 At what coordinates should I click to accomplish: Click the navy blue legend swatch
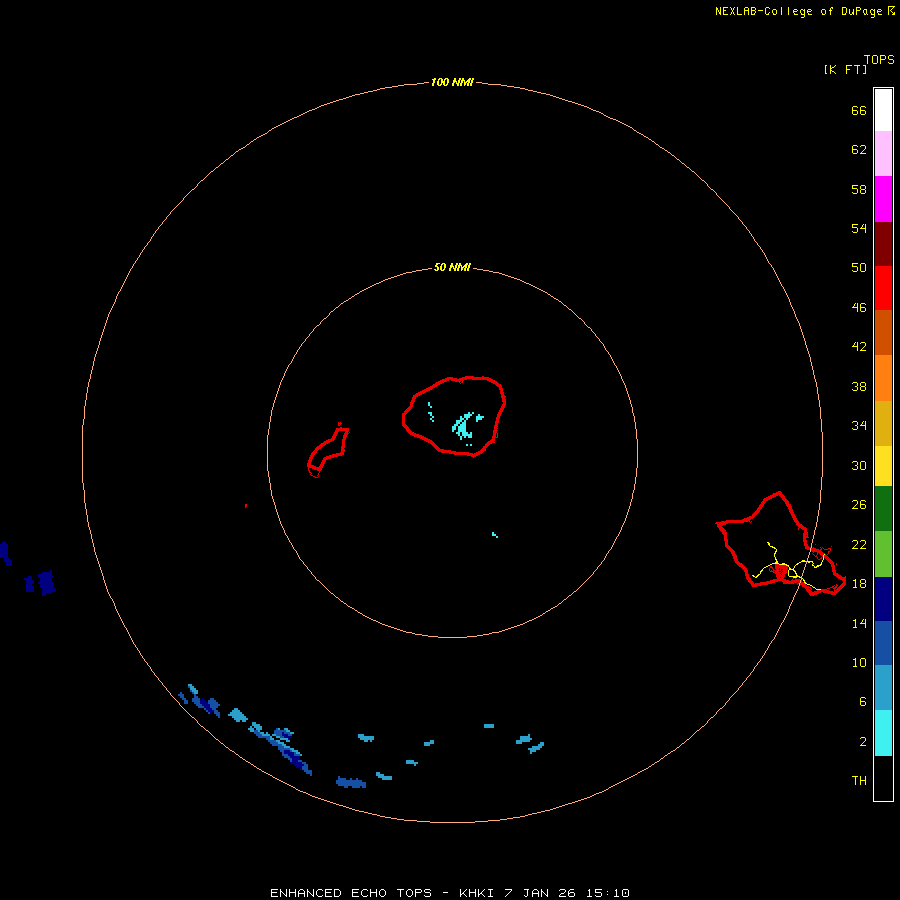click(x=883, y=599)
